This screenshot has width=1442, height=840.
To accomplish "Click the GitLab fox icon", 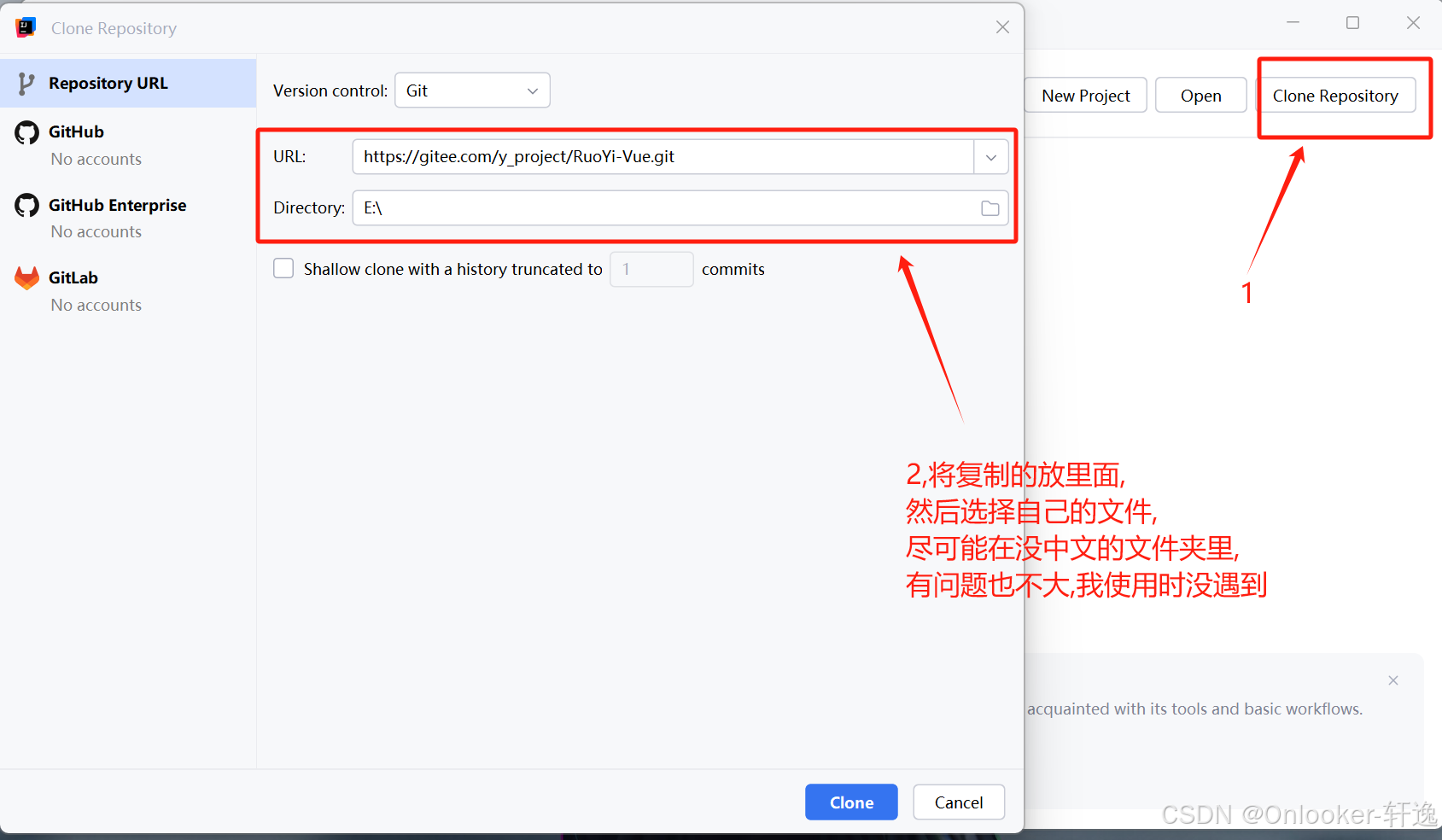I will point(27,278).
